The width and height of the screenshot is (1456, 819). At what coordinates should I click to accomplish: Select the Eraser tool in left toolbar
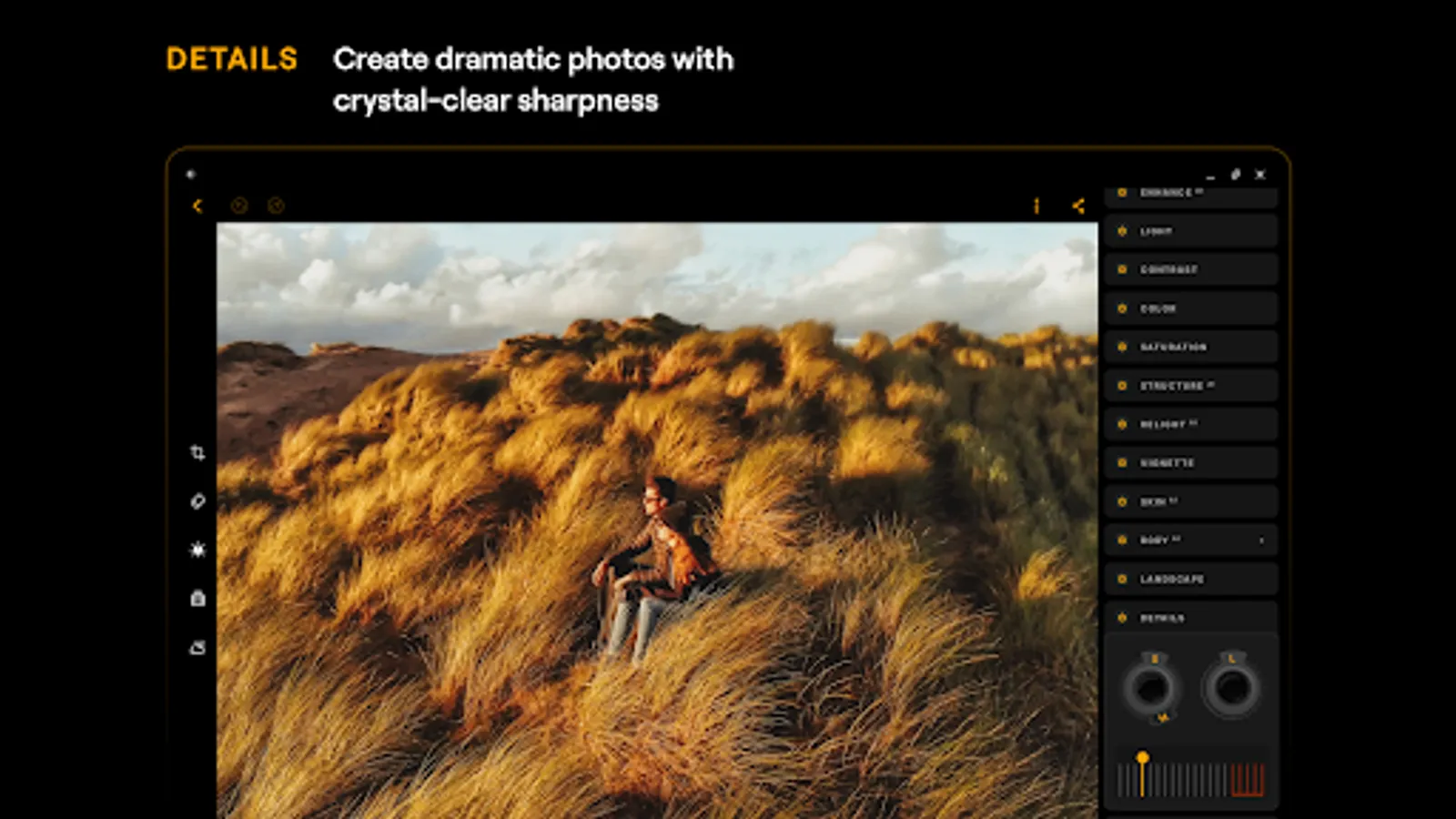tap(198, 501)
